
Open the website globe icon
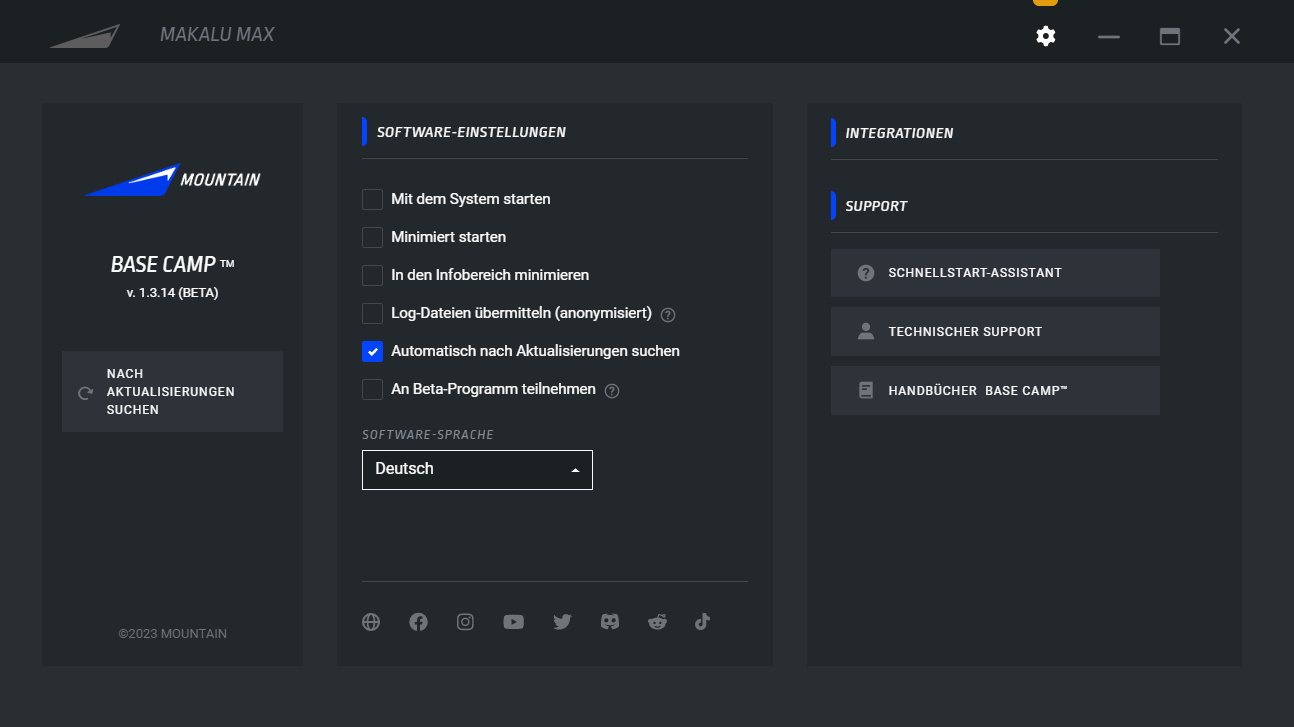pyautogui.click(x=371, y=622)
